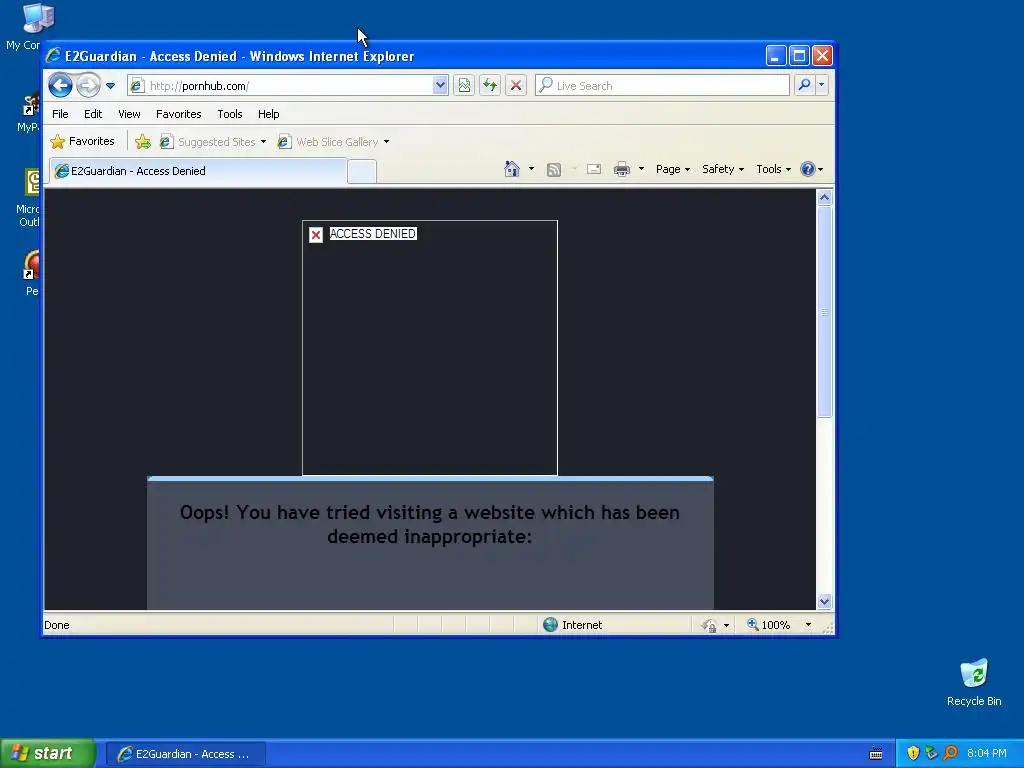Expand Suggested Sites dropdown arrow
The height and width of the screenshot is (768, 1024).
[263, 142]
